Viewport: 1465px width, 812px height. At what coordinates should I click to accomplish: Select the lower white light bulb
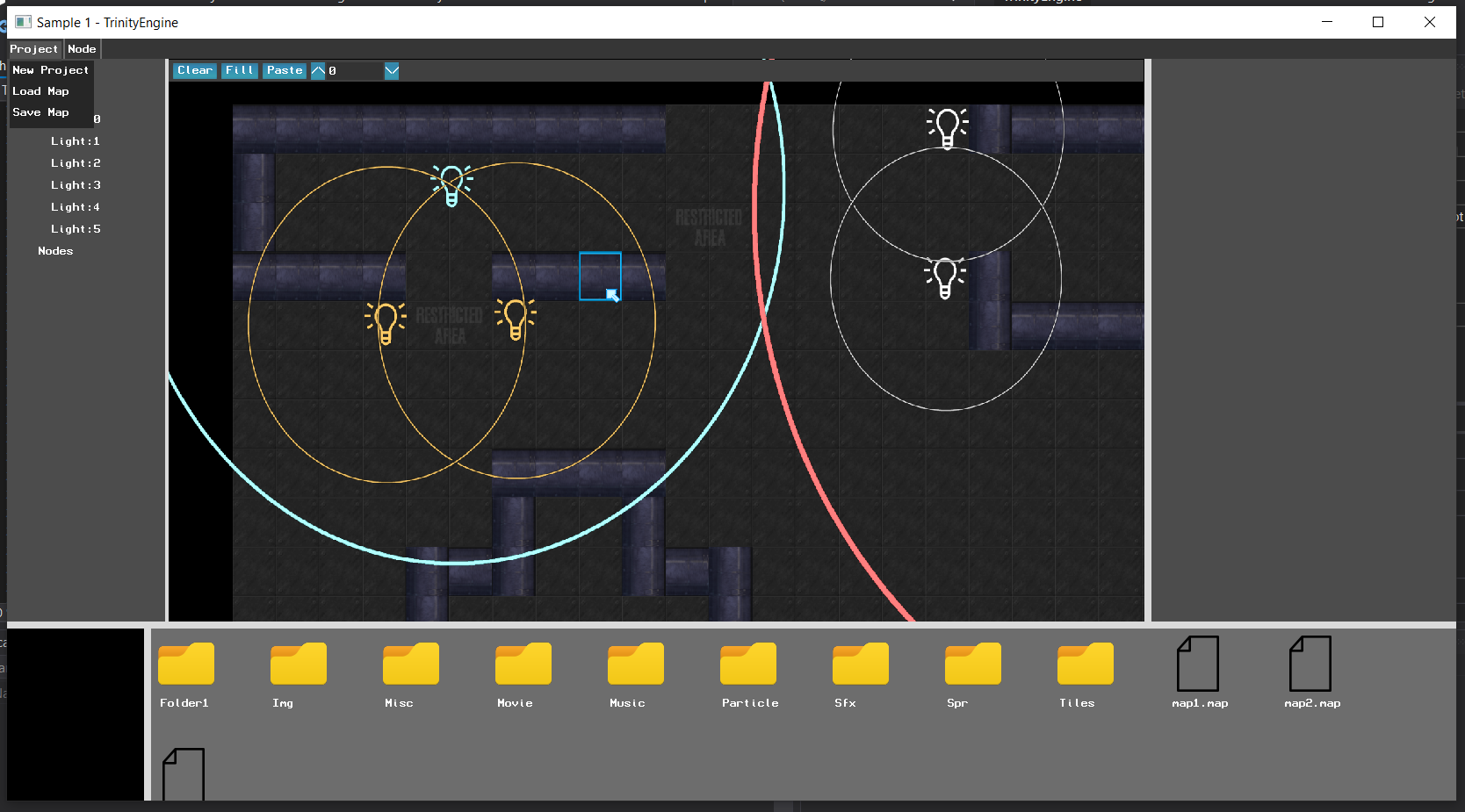(945, 277)
